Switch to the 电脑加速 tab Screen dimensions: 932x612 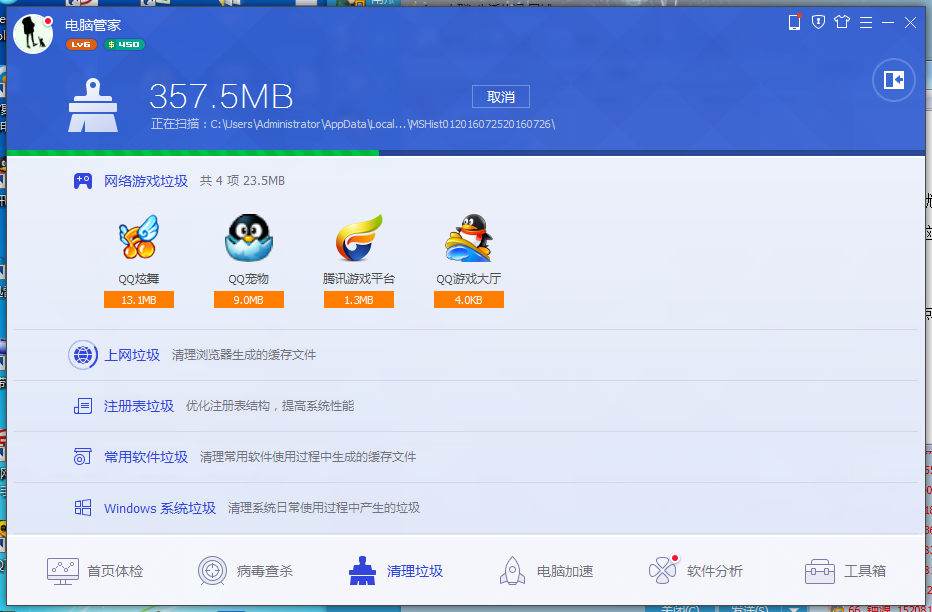546,571
